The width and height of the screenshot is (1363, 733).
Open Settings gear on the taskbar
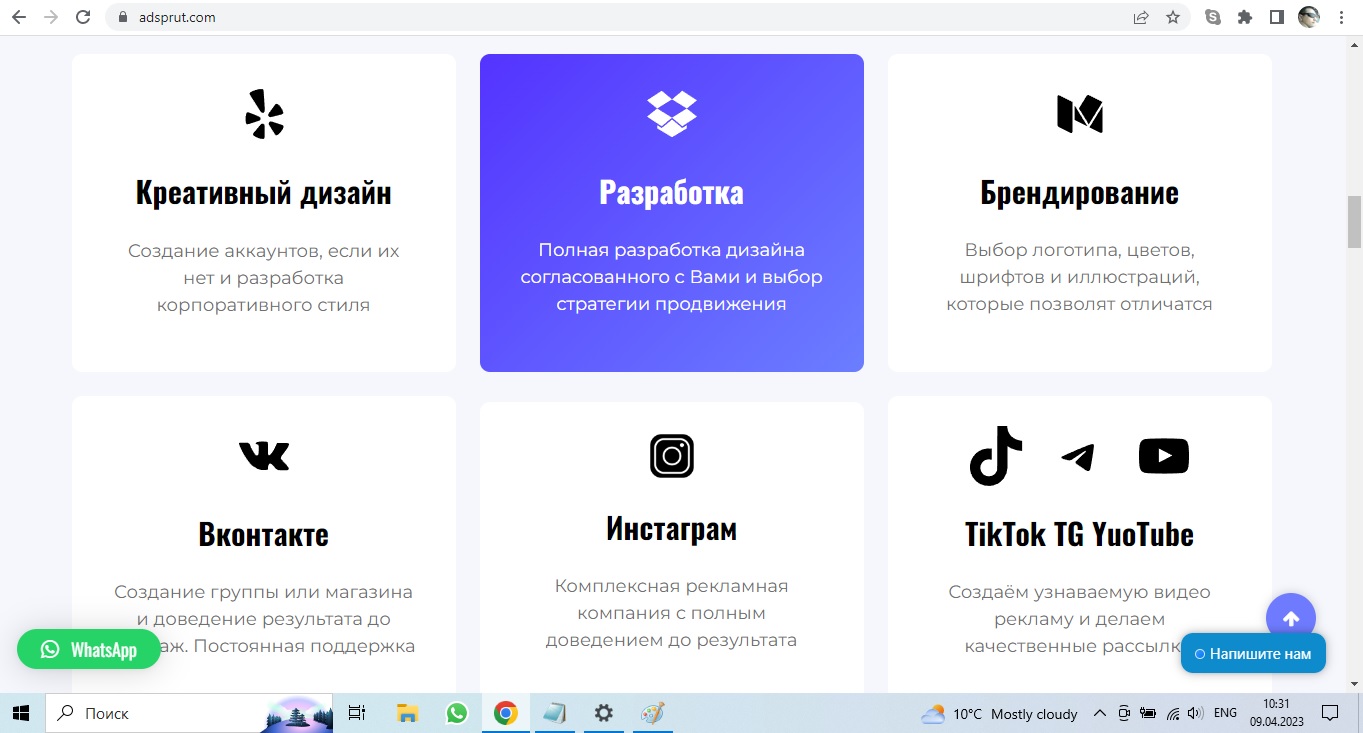[603, 713]
